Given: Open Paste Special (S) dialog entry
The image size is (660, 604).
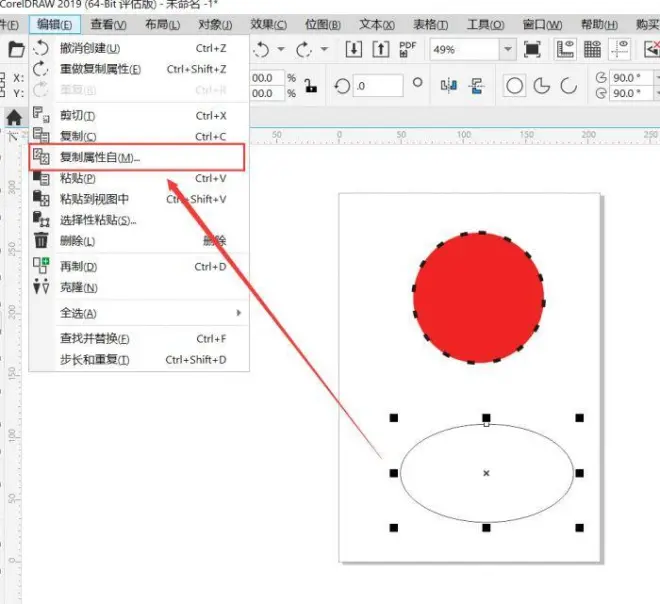Looking at the screenshot, I should point(139,220).
